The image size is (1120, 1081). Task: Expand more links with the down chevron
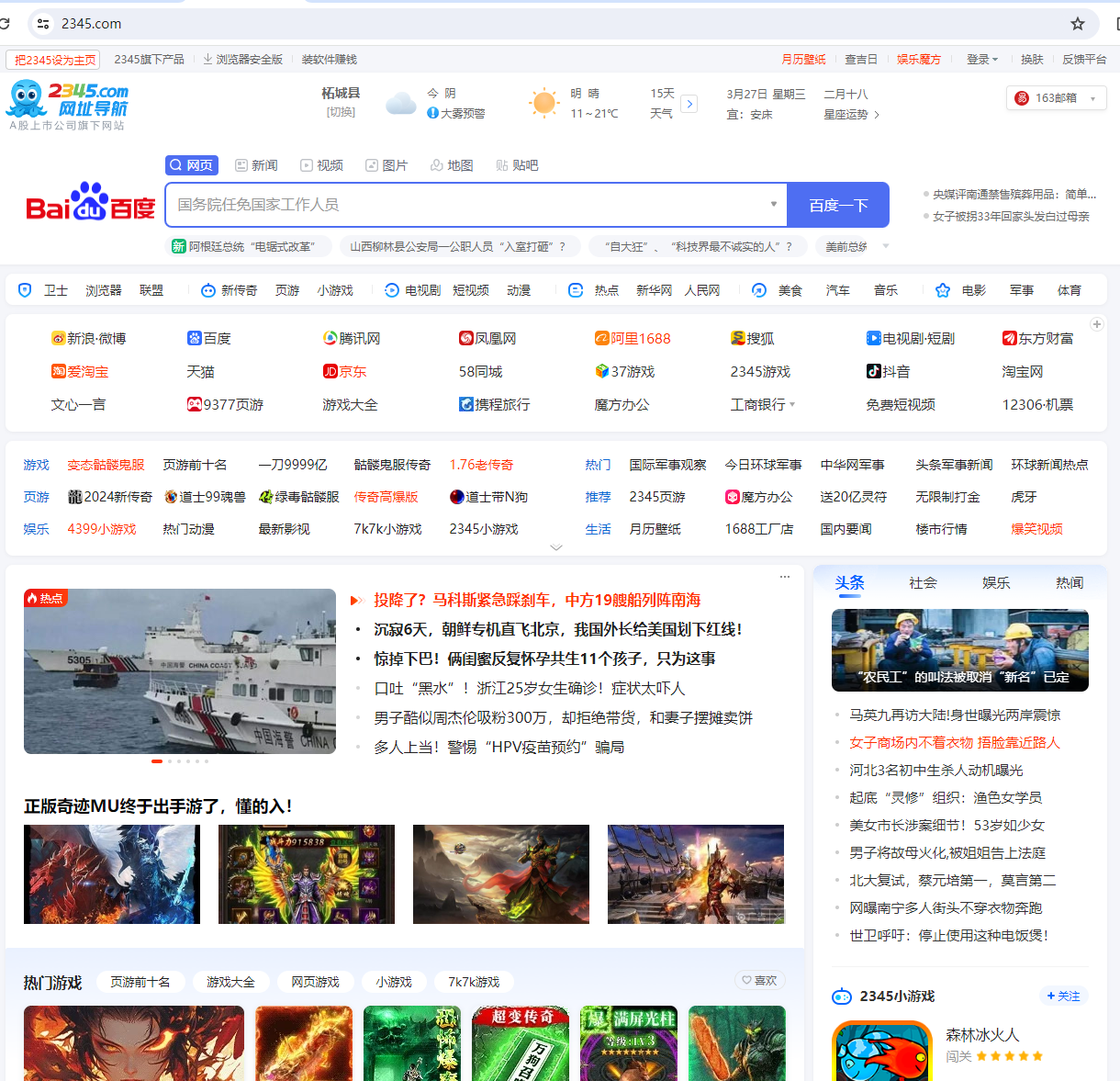coord(556,546)
